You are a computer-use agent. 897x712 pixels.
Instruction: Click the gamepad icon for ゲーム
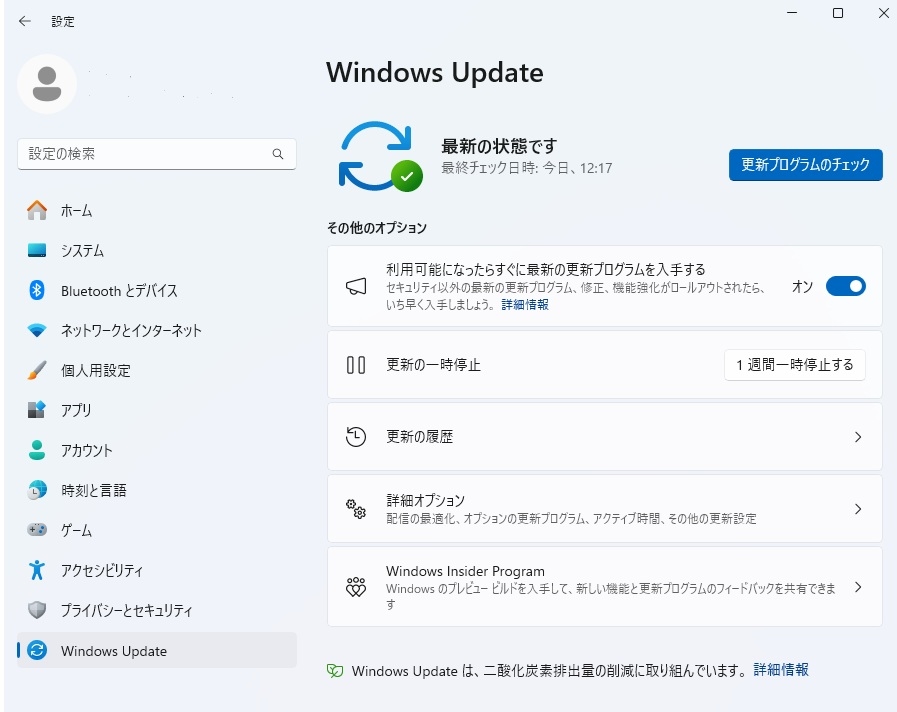point(37,530)
